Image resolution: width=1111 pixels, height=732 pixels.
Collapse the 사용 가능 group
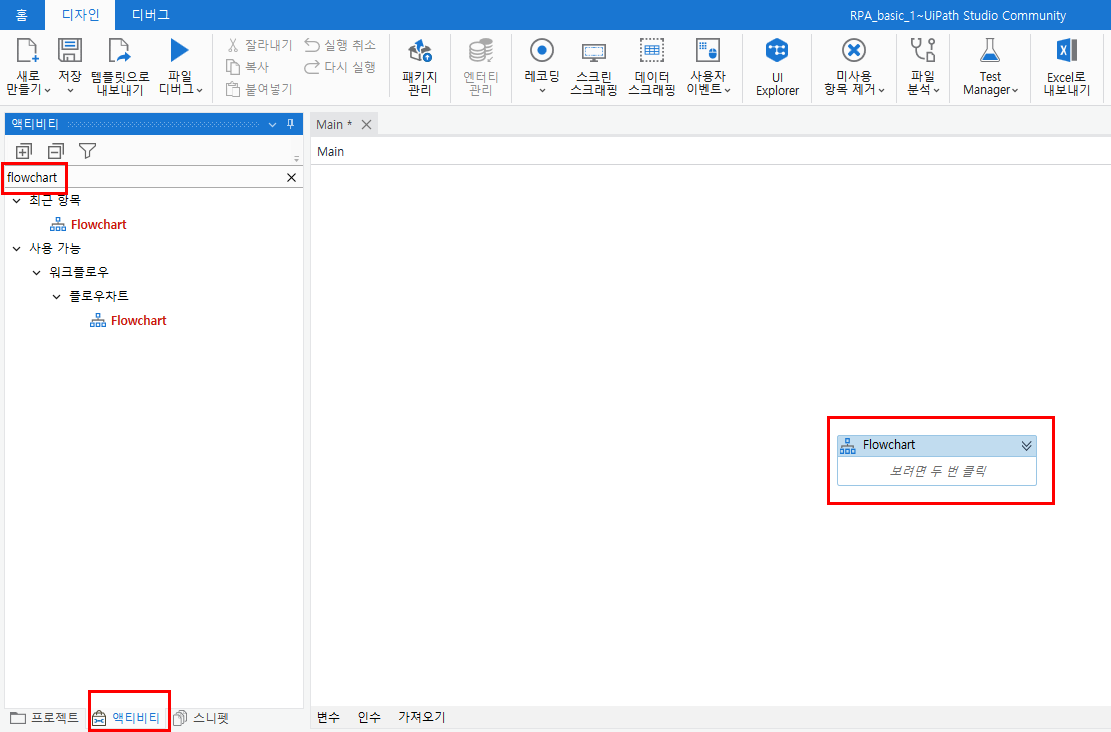click(17, 249)
